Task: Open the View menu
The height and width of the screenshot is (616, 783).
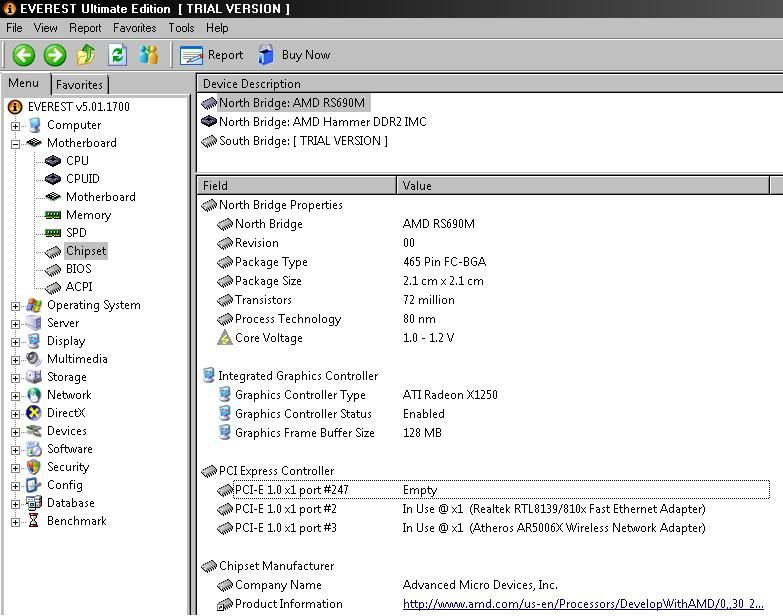Action: click(45, 28)
